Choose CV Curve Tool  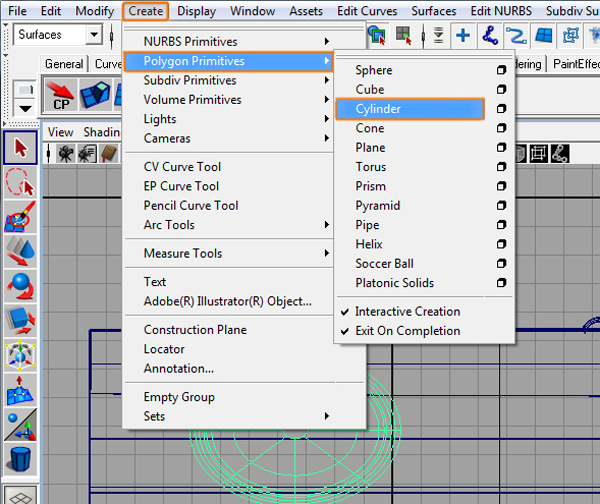182,167
